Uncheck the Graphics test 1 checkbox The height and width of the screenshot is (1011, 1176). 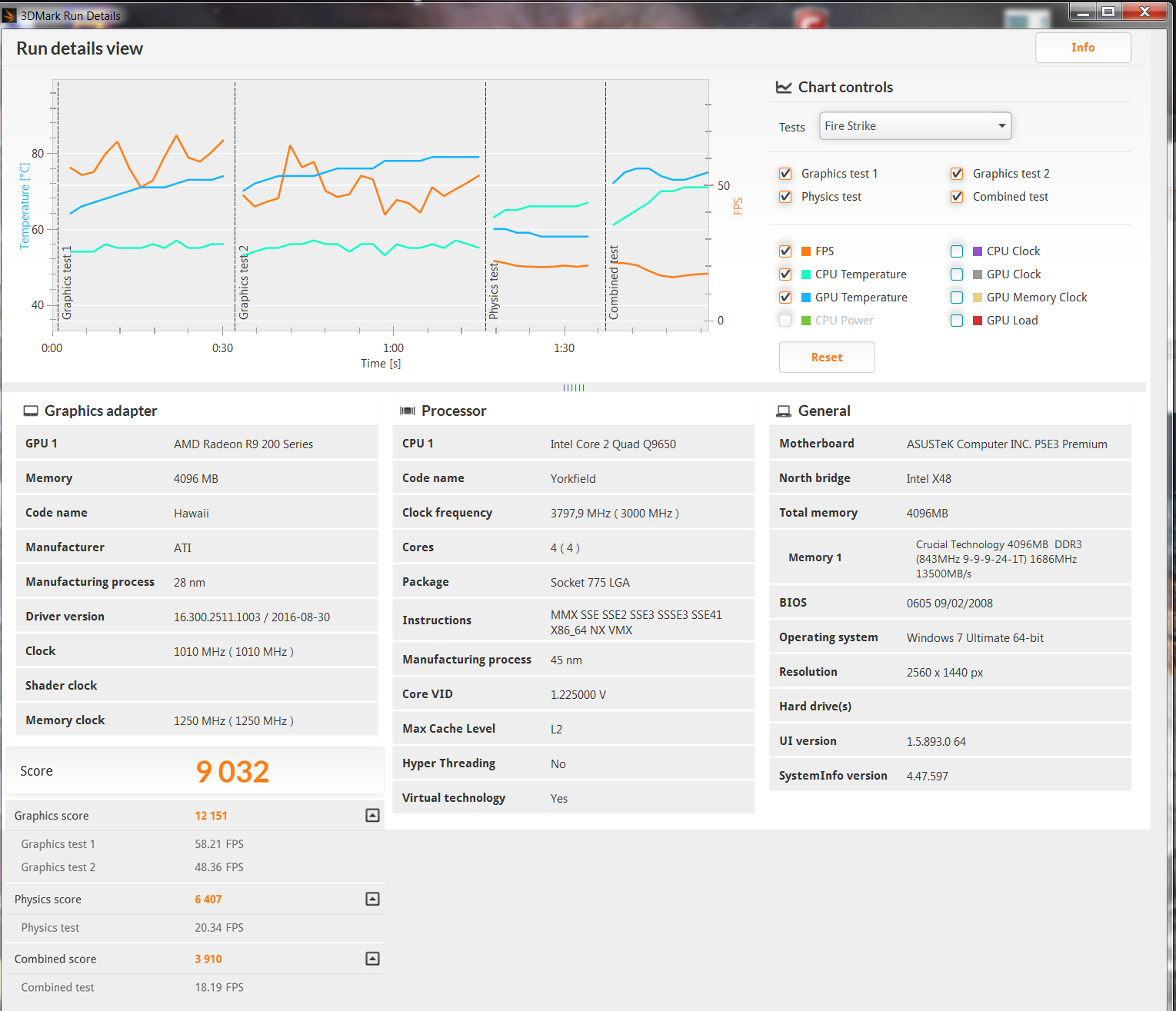pyautogui.click(x=785, y=174)
